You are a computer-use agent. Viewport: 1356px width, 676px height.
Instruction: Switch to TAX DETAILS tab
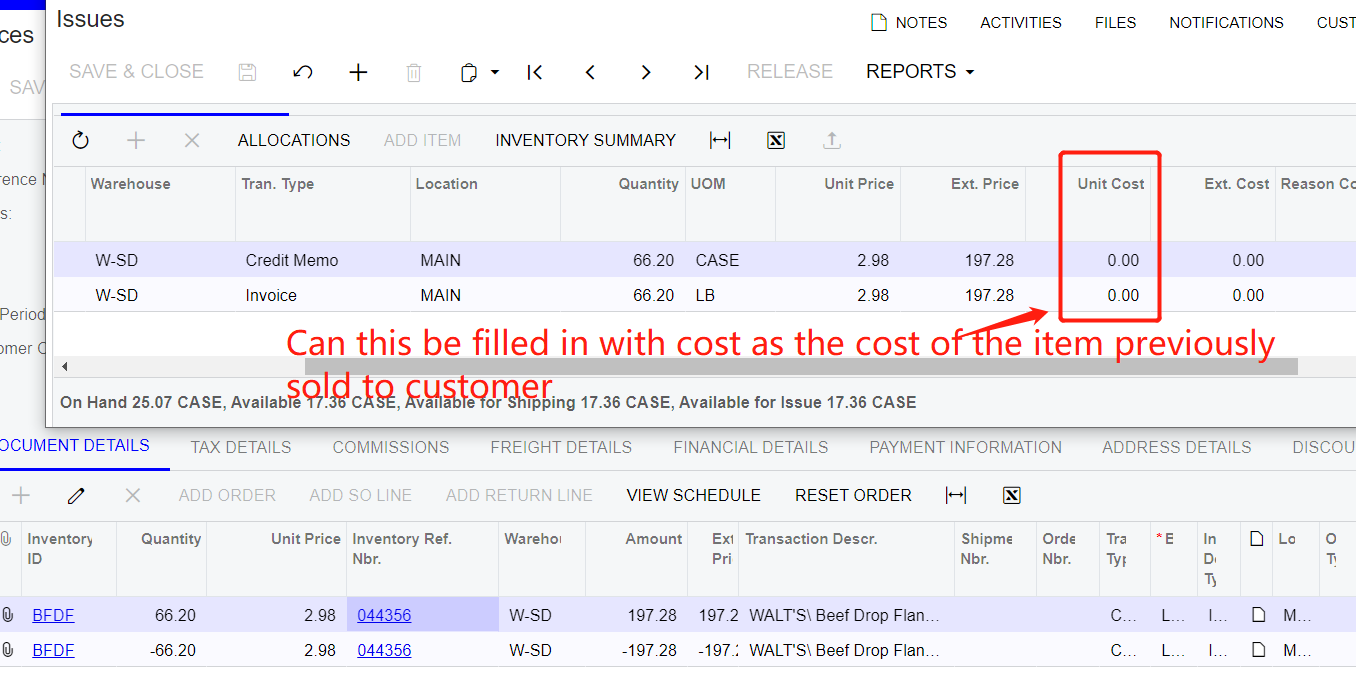241,447
